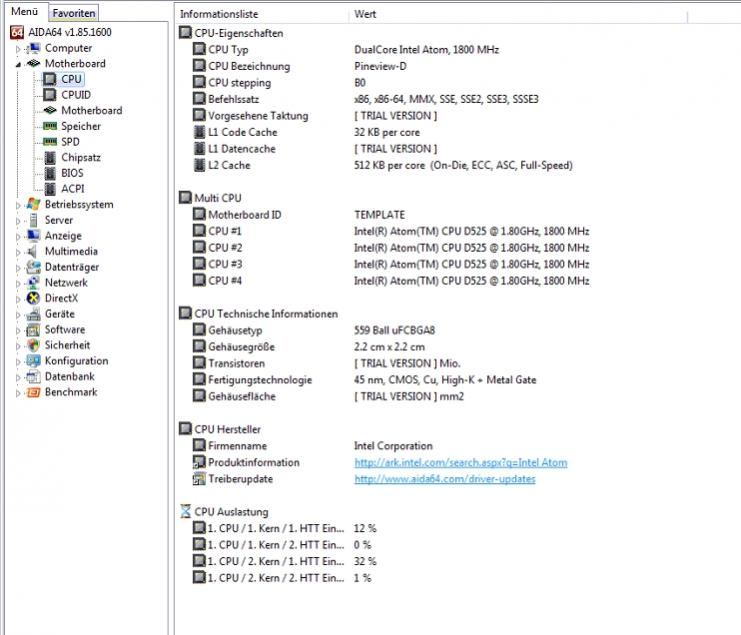Select the Firmenname row
Screen dimensions: 741x635
(x=312, y=446)
